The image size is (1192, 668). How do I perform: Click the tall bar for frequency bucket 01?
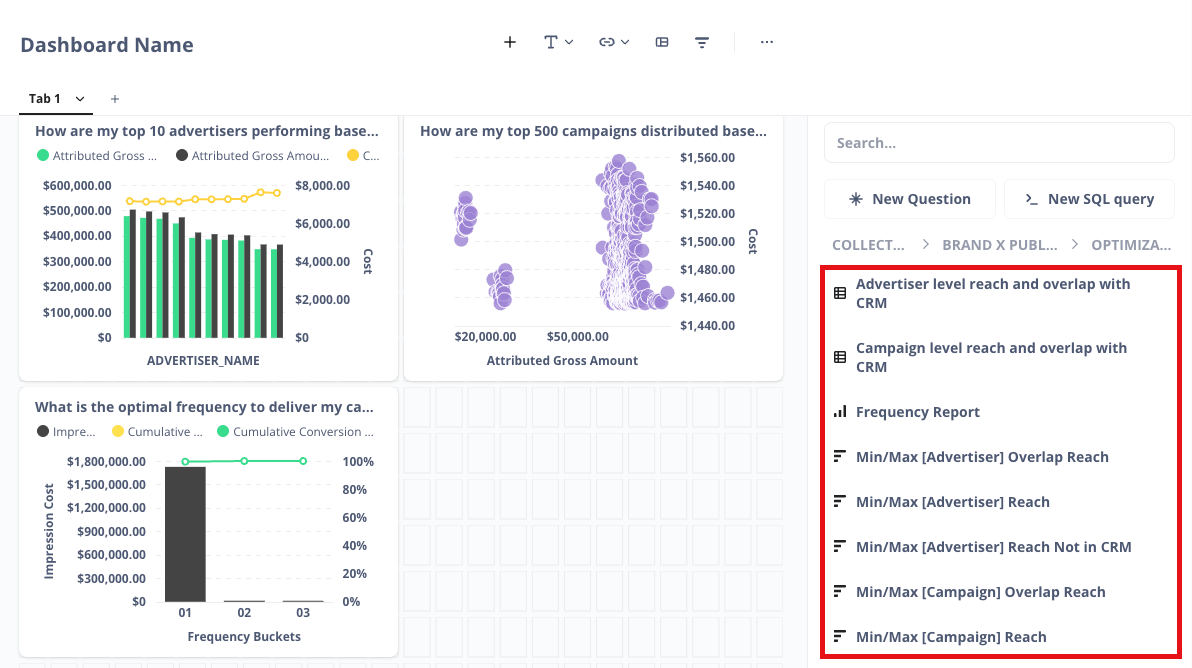coord(185,534)
